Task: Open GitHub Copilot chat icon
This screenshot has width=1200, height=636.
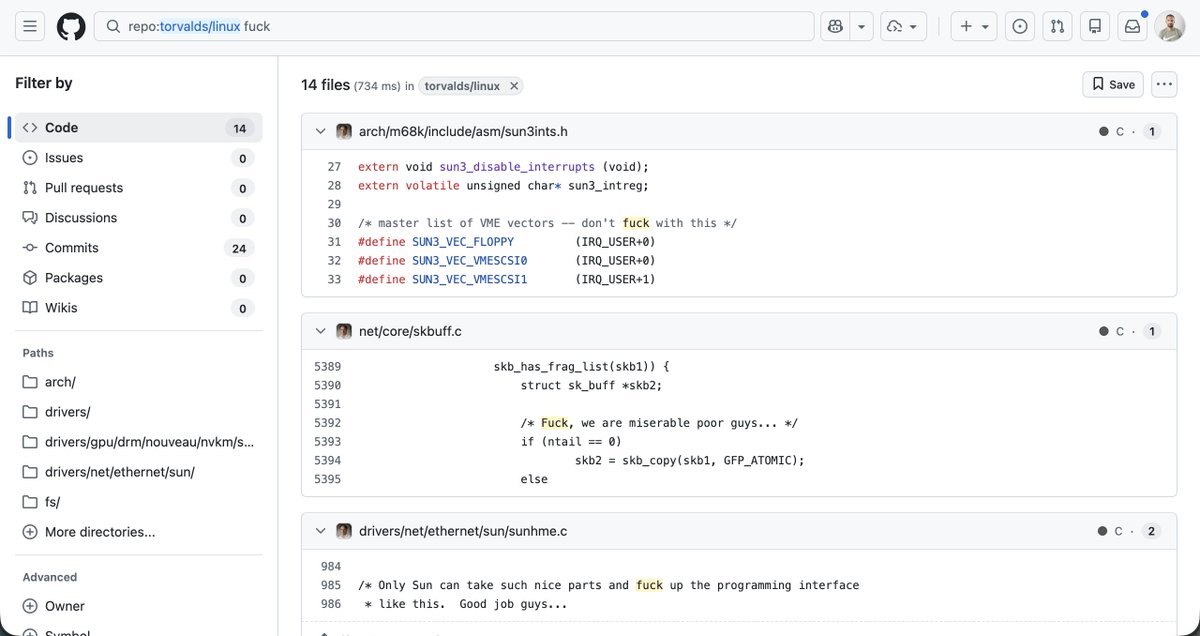Action: (x=836, y=27)
